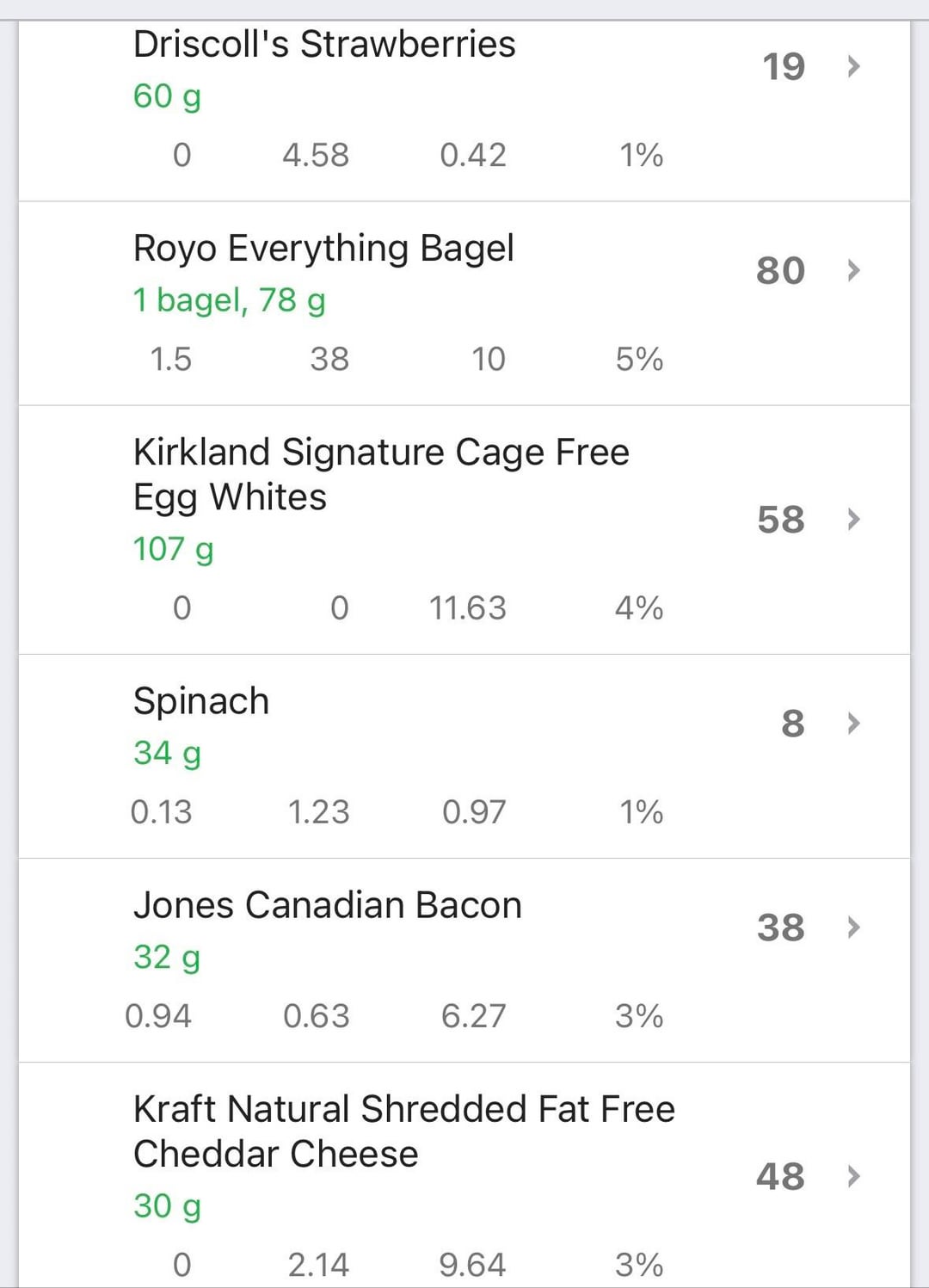Image resolution: width=929 pixels, height=1288 pixels.
Task: Tap the 80 calories value for bagel
Action: [780, 270]
